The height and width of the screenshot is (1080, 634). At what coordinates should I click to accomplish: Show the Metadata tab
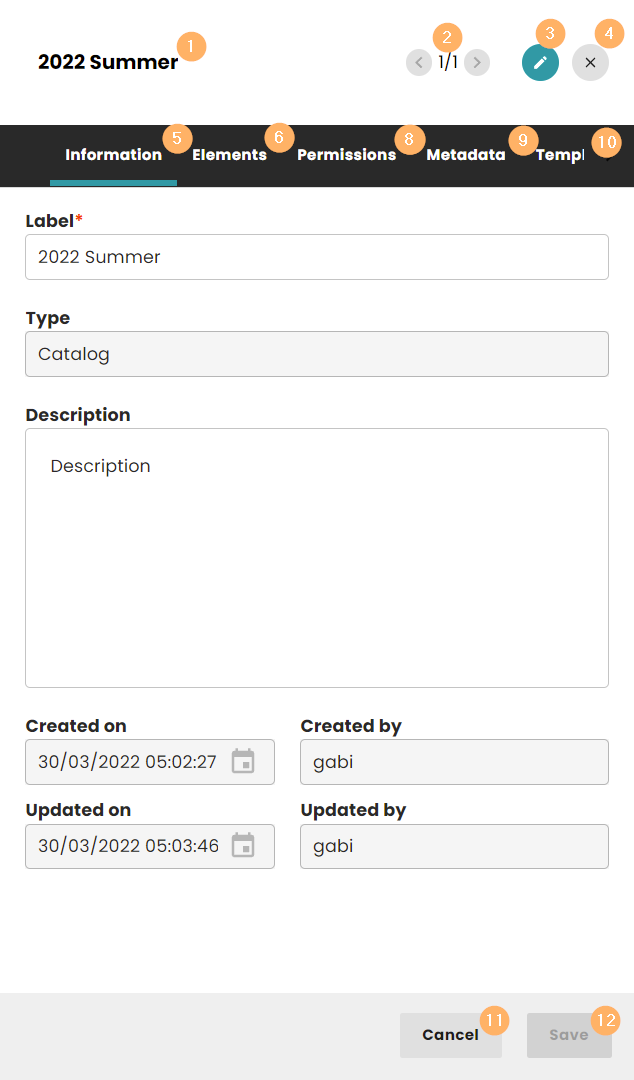pos(465,155)
